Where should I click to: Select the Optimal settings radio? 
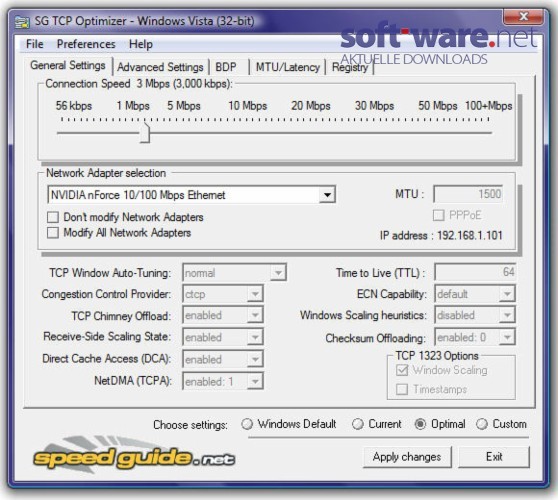click(420, 424)
